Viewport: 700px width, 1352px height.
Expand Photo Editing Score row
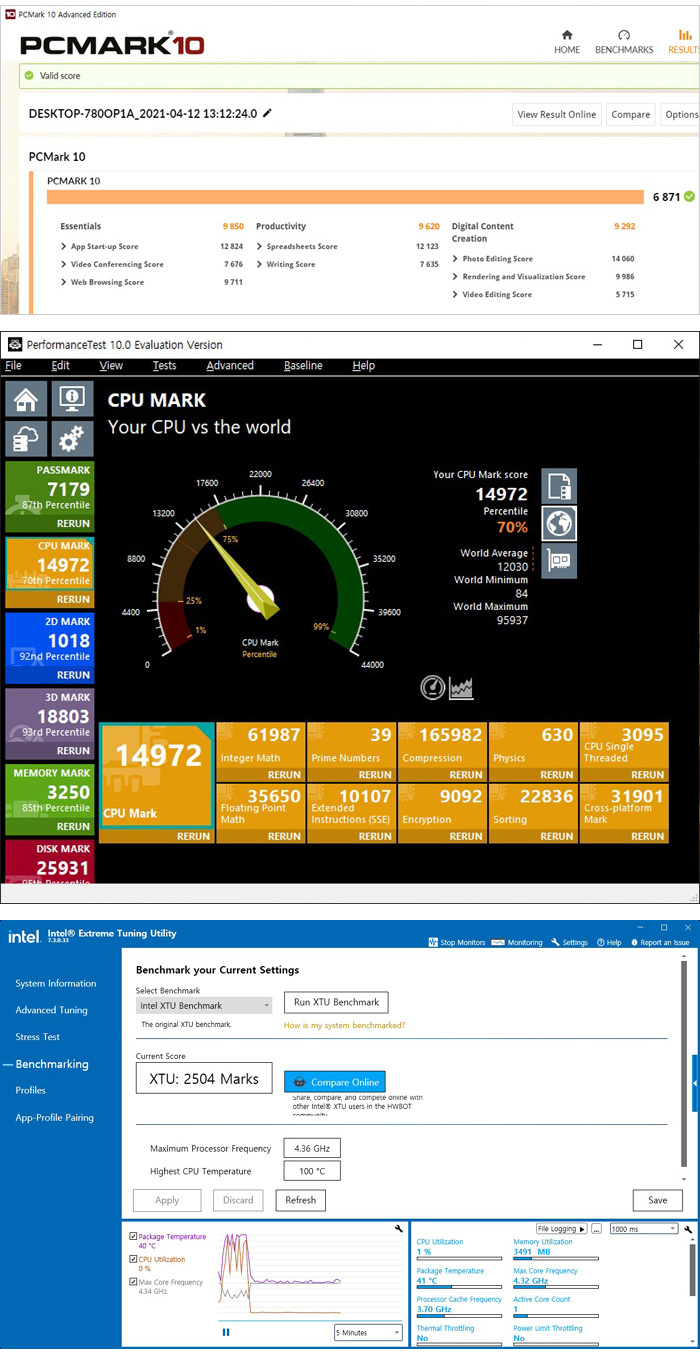(456, 258)
